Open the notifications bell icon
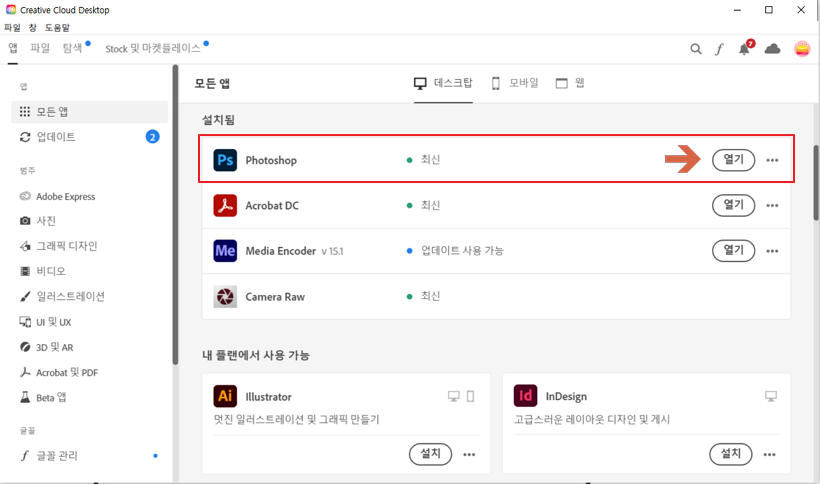 (745, 49)
